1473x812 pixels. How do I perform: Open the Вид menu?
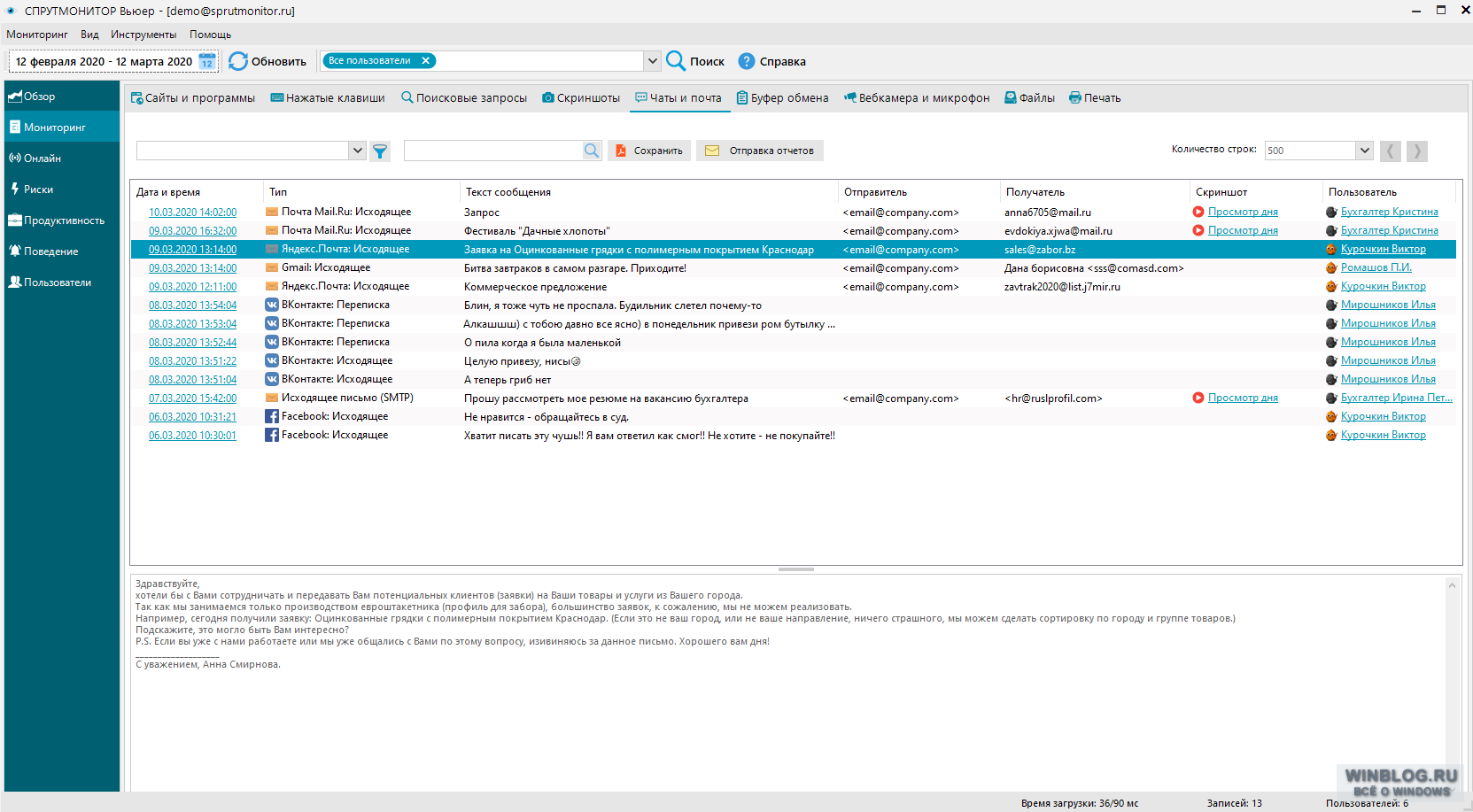(89, 35)
